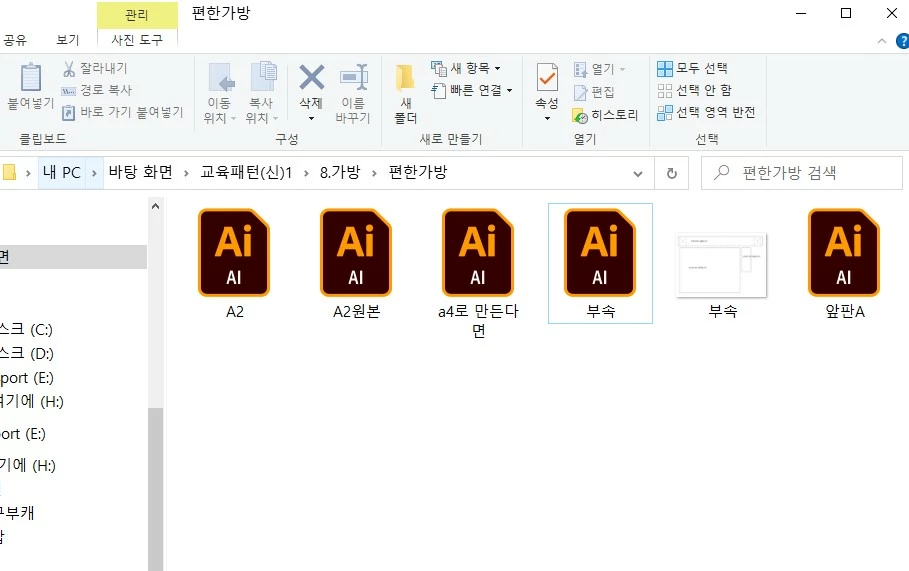
Task: Click the Edit (편집) ribbon button
Action: [x=594, y=92]
